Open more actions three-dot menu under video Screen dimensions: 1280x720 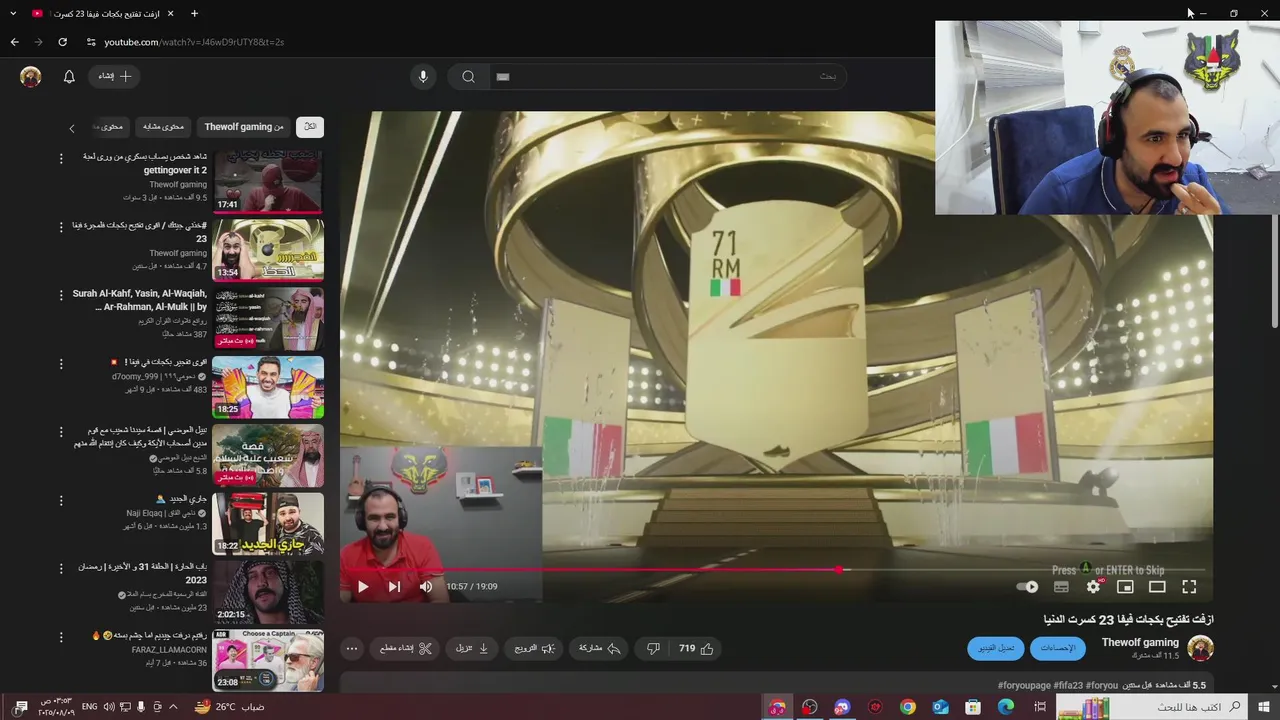coord(352,648)
